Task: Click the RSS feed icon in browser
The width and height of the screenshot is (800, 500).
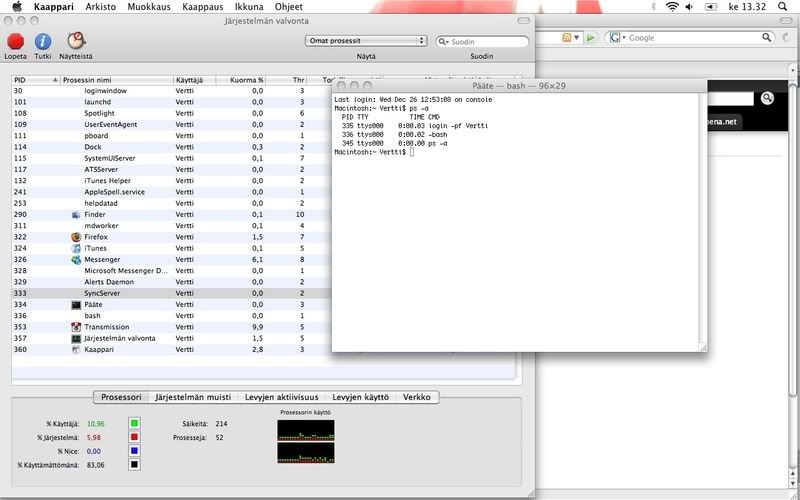Action: pyautogui.click(x=566, y=38)
